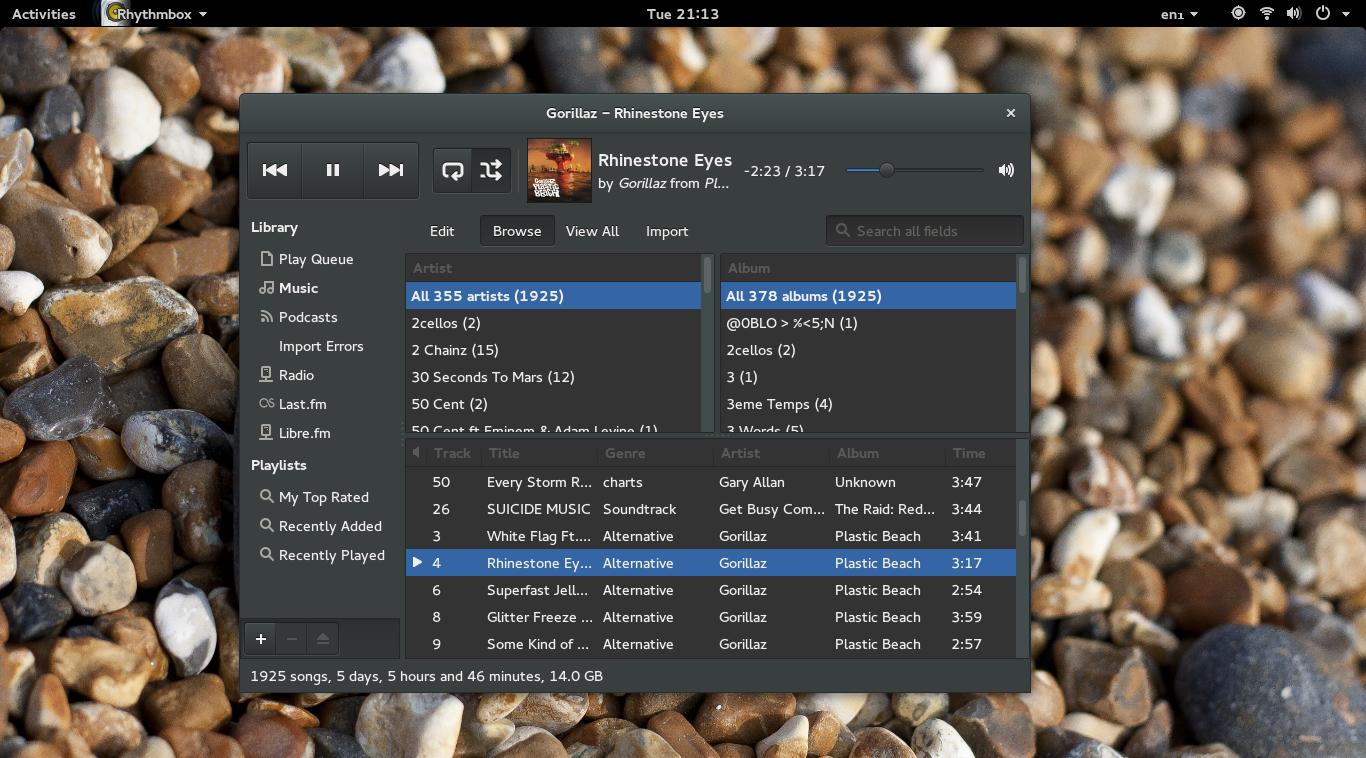This screenshot has width=1366, height=758.
Task: Select artist 50 Cent (2)
Action: point(553,404)
